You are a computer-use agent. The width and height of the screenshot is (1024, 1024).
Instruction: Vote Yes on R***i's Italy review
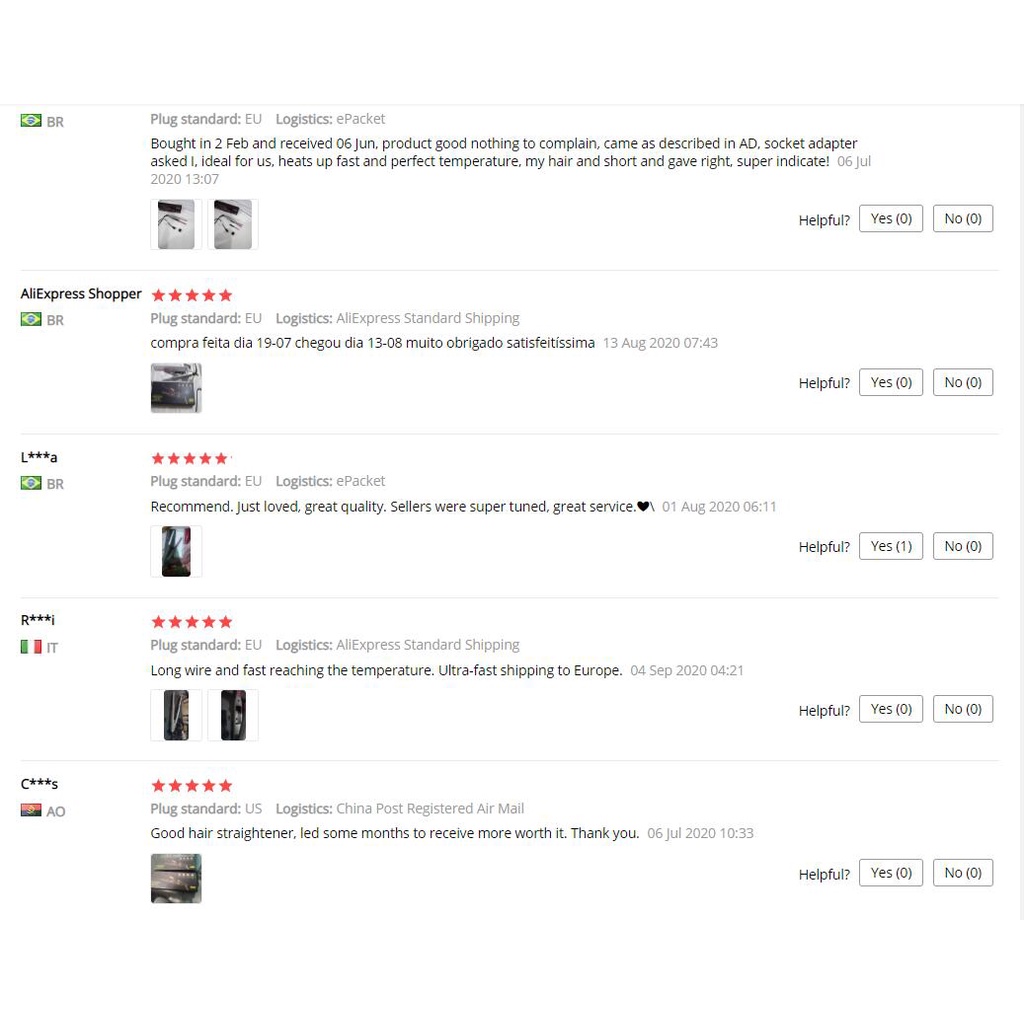[891, 709]
